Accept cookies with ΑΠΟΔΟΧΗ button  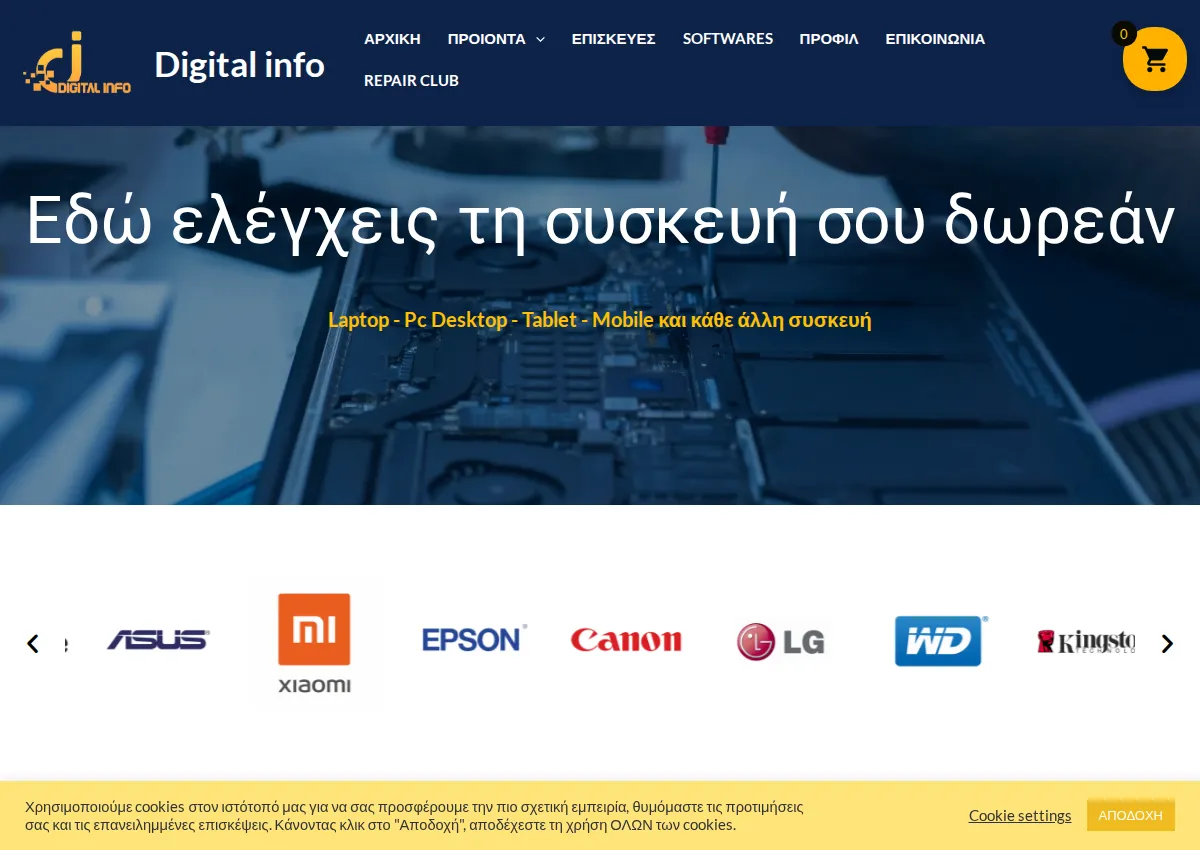pos(1131,815)
